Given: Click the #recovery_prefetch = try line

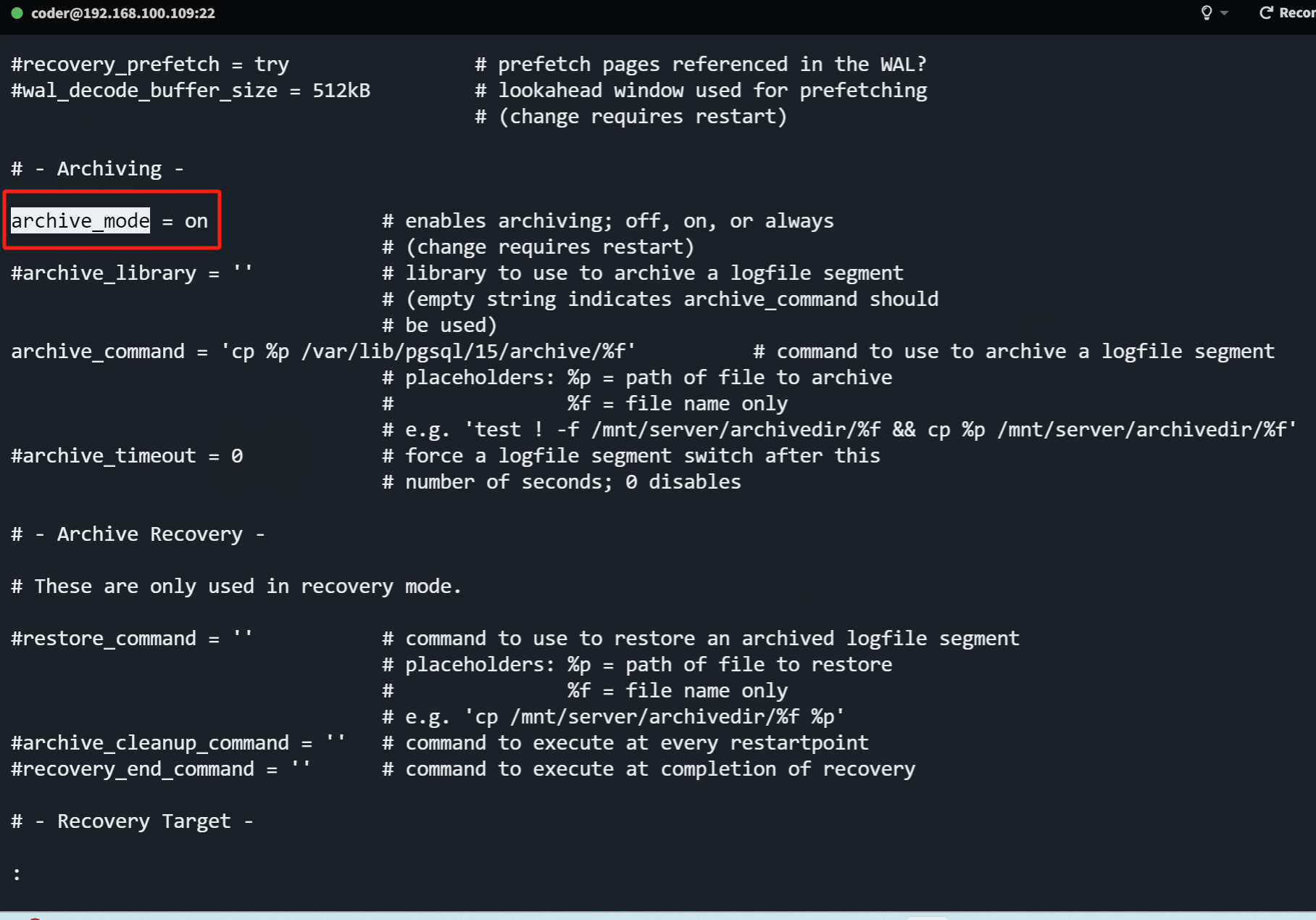Looking at the screenshot, I should click(x=150, y=65).
